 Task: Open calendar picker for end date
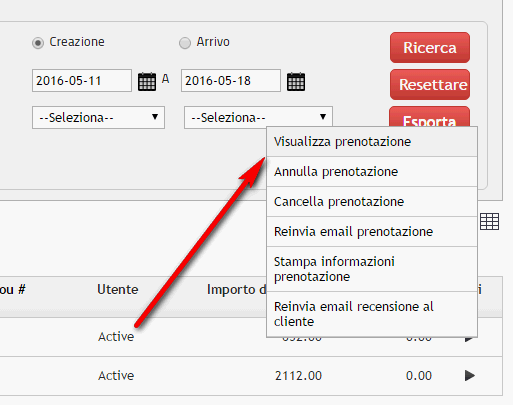pyautogui.click(x=296, y=81)
